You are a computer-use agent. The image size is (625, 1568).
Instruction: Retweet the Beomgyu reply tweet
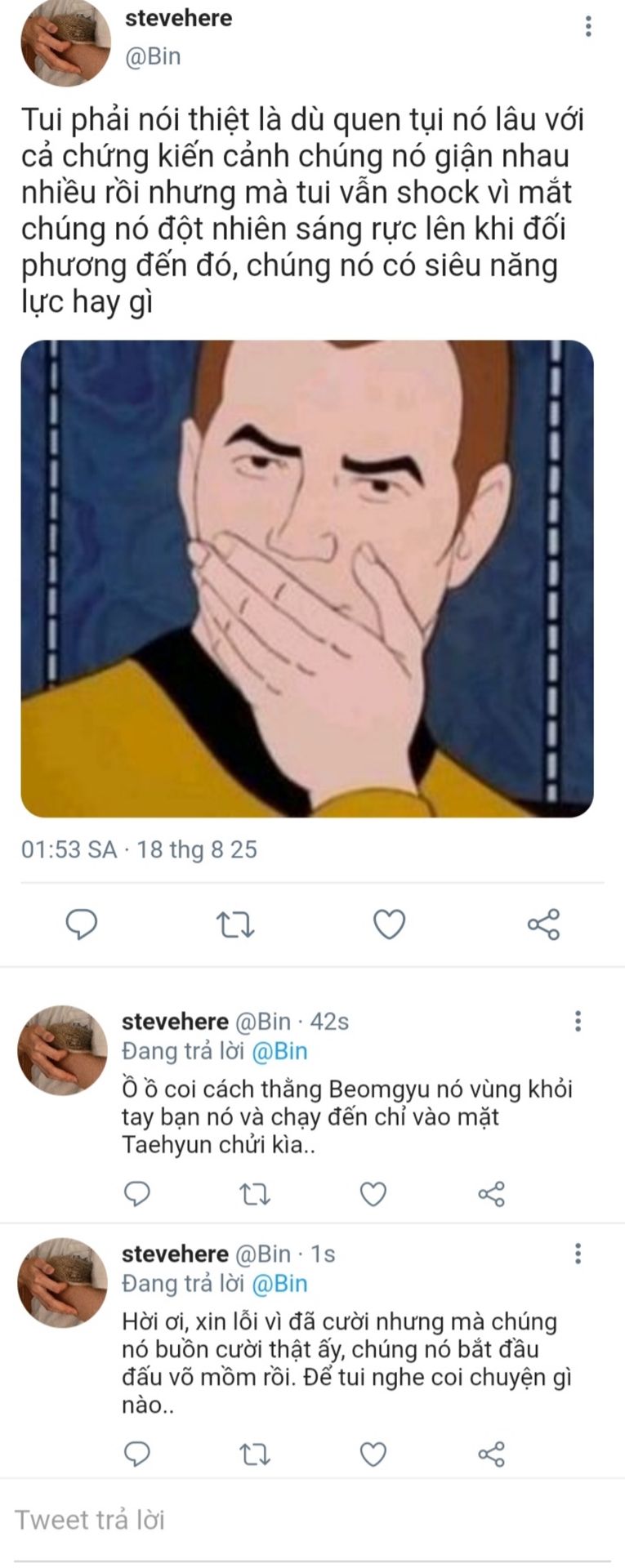[x=255, y=1194]
